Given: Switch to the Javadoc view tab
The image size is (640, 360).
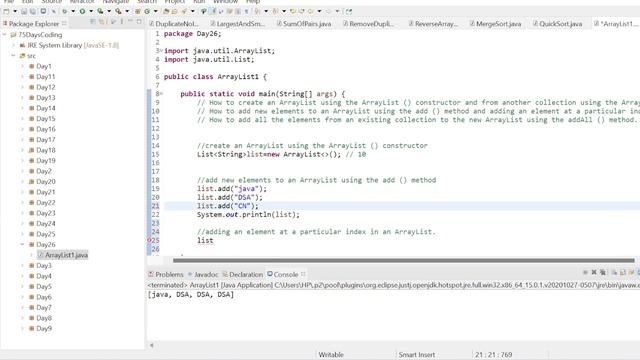Looking at the screenshot, I should tap(203, 274).
